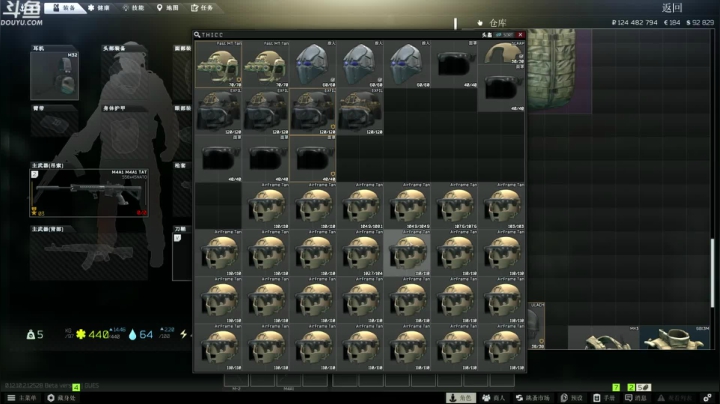Select the Fast MT Tan helmet with orange marker
This screenshot has height=404, width=720.
(x=219, y=64)
